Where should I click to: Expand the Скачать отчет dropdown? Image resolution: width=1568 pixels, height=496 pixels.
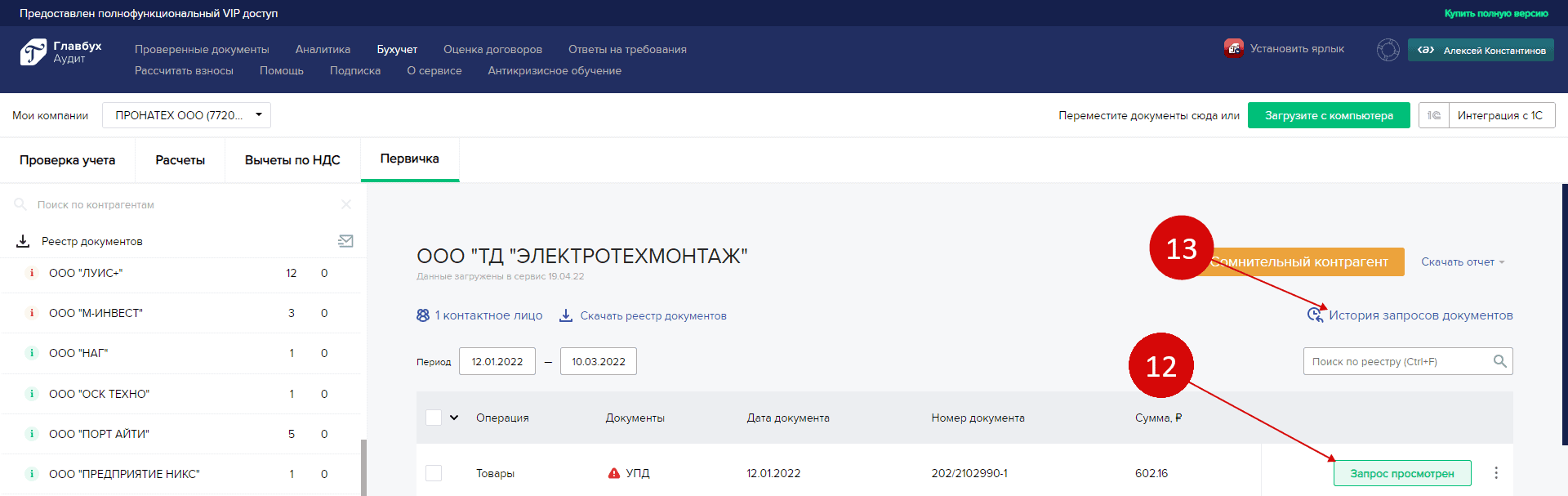(x=1463, y=262)
